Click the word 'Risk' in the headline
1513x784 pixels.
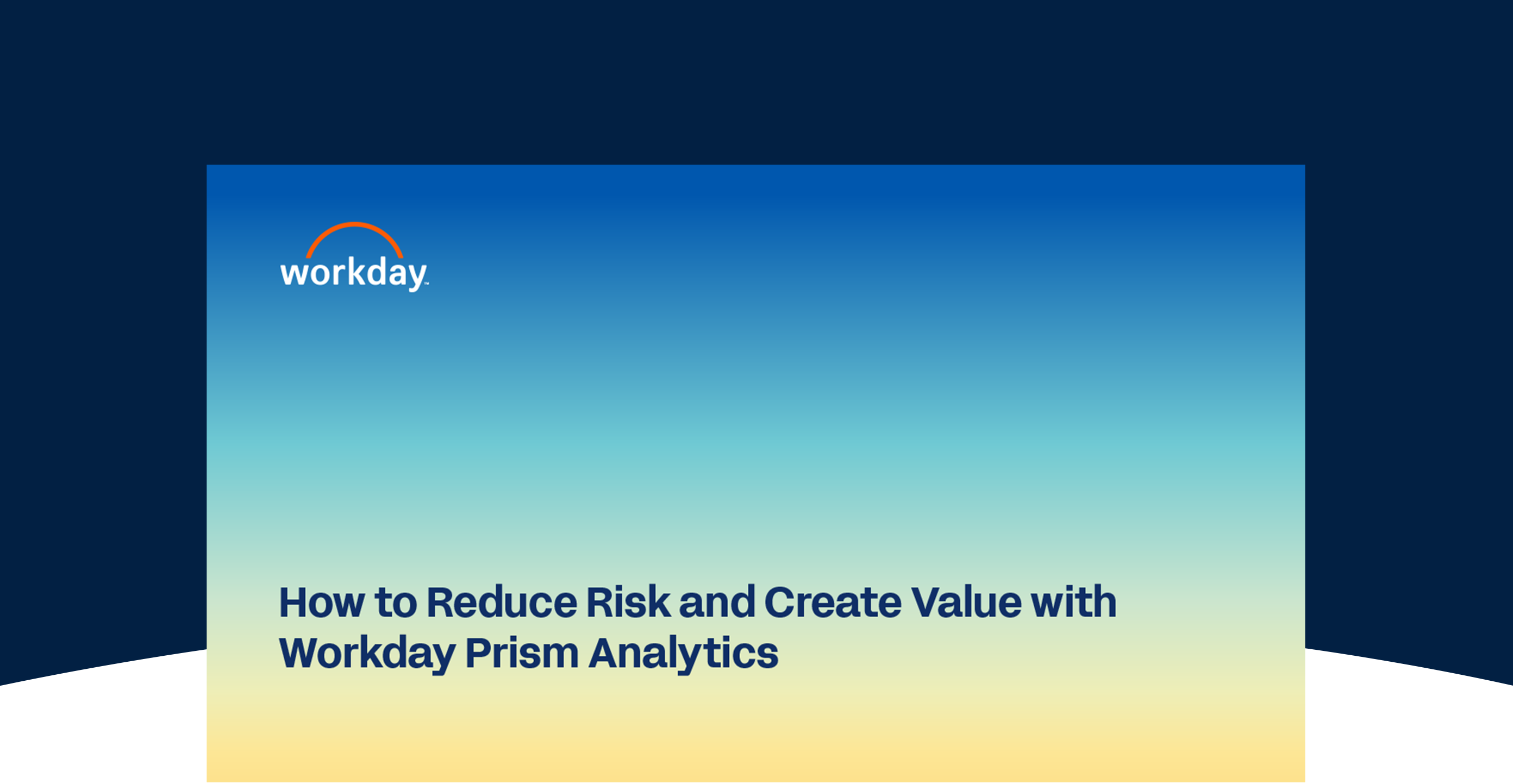628,603
